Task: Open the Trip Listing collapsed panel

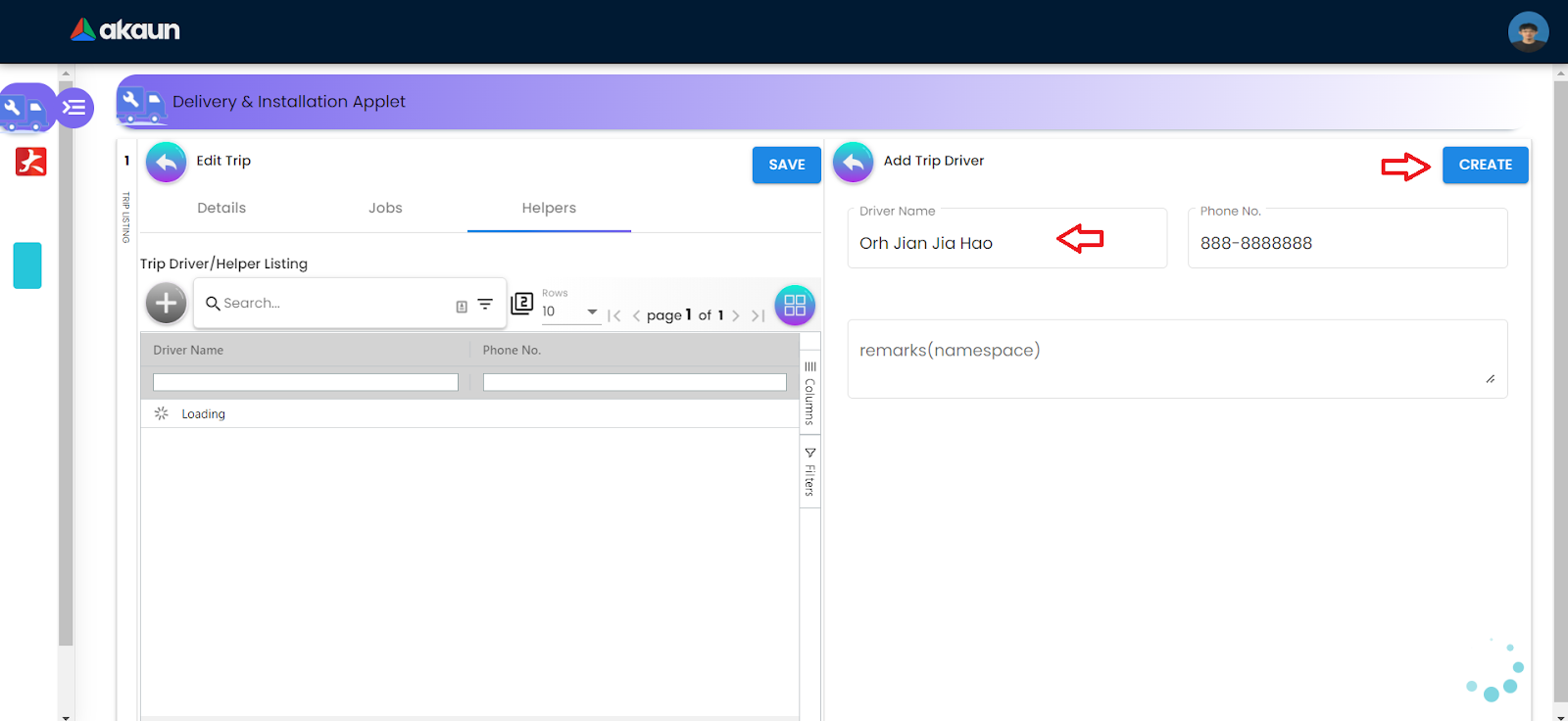Action: click(126, 217)
